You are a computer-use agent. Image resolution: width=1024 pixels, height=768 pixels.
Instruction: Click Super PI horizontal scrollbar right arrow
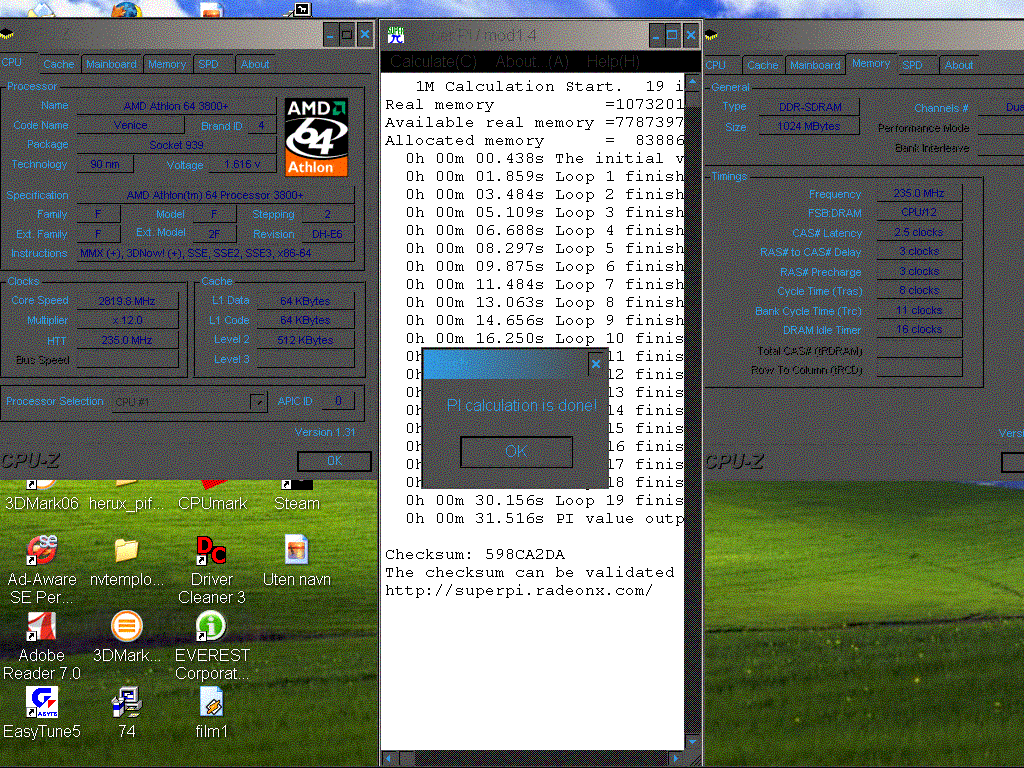677,759
